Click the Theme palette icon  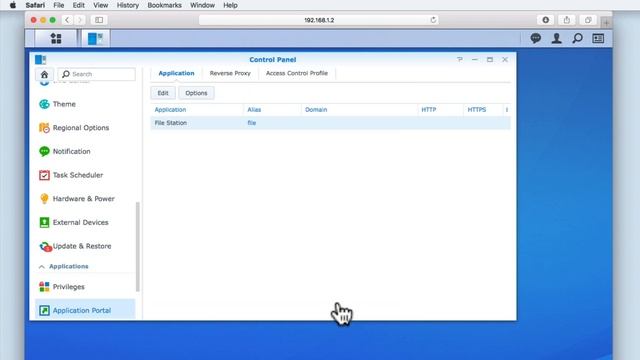point(44,104)
